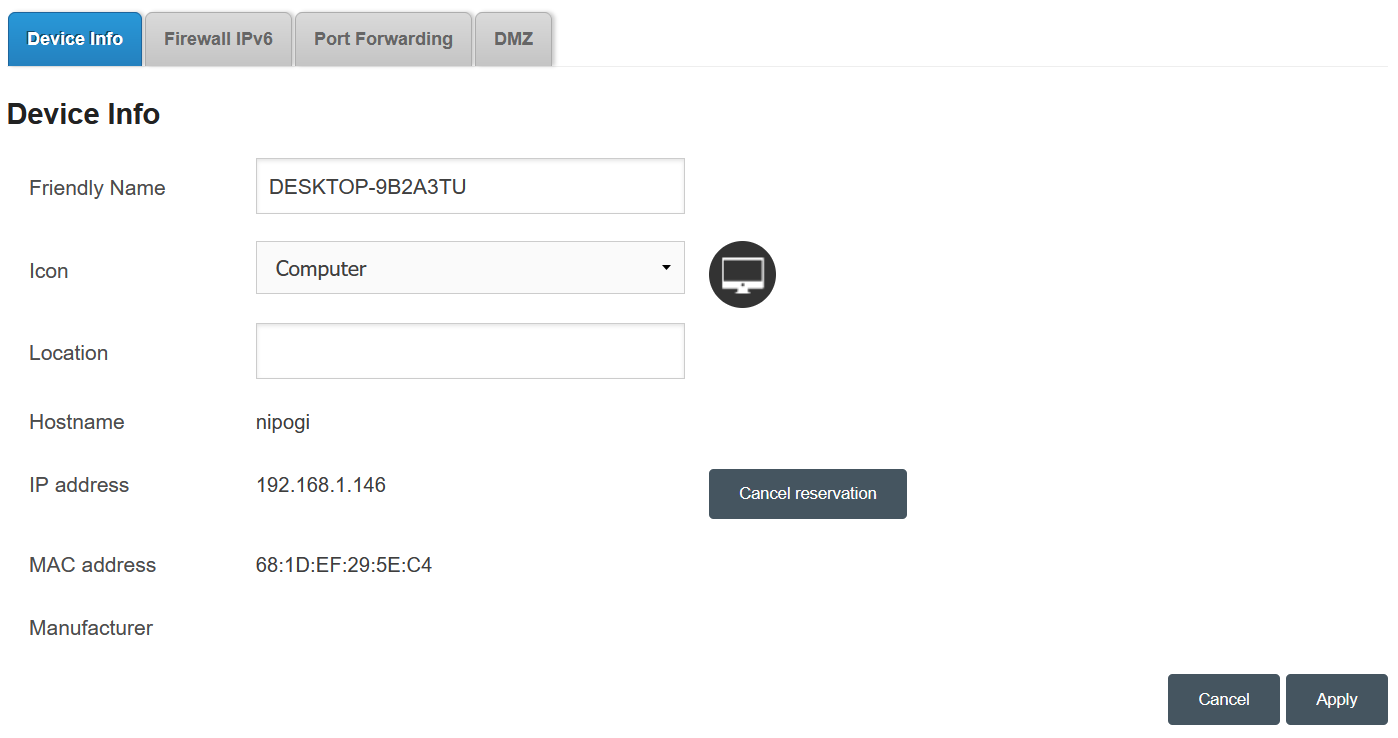Open the Icon type dropdown
This screenshot has width=1398, height=738.
[x=470, y=268]
